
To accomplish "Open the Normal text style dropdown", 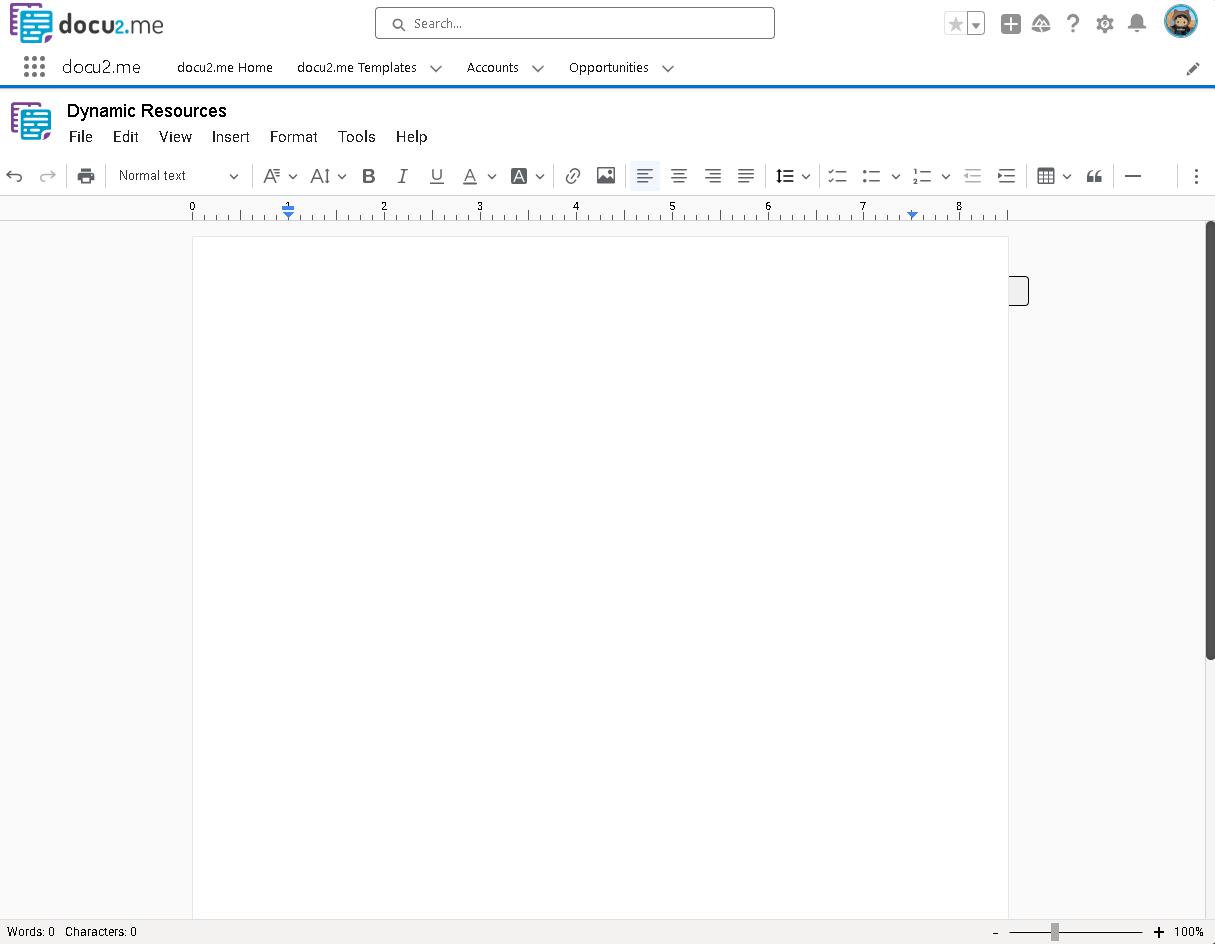I will [x=178, y=176].
